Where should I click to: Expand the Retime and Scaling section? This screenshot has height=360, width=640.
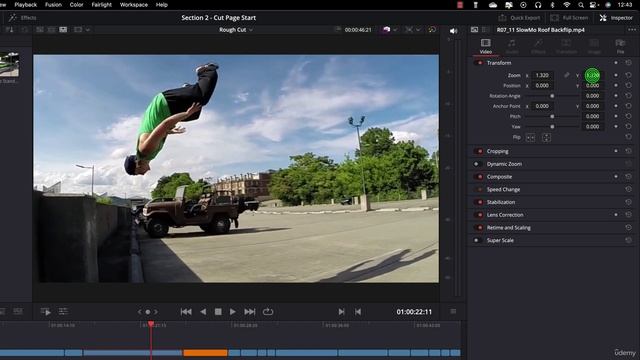click(509, 228)
